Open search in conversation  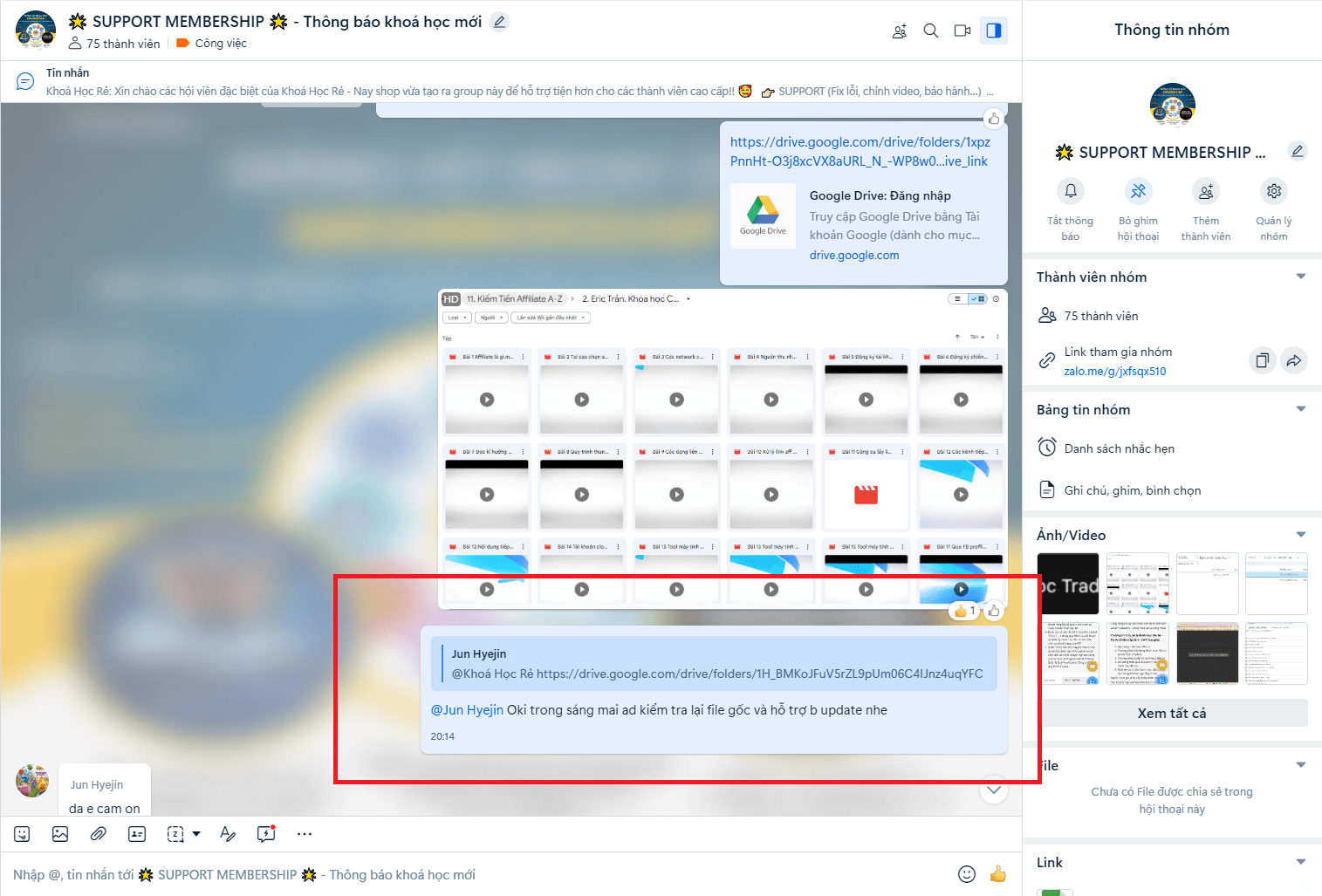pyautogui.click(x=931, y=31)
